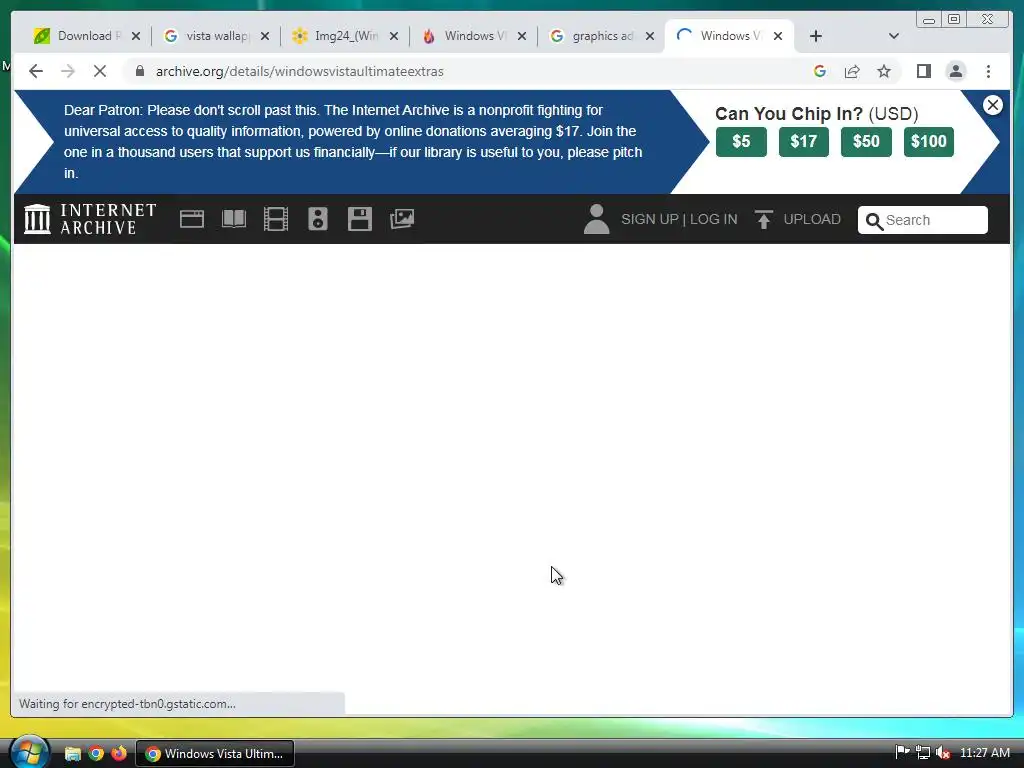This screenshot has height=768, width=1024.
Task: Click the search magnifier icon
Action: click(874, 221)
